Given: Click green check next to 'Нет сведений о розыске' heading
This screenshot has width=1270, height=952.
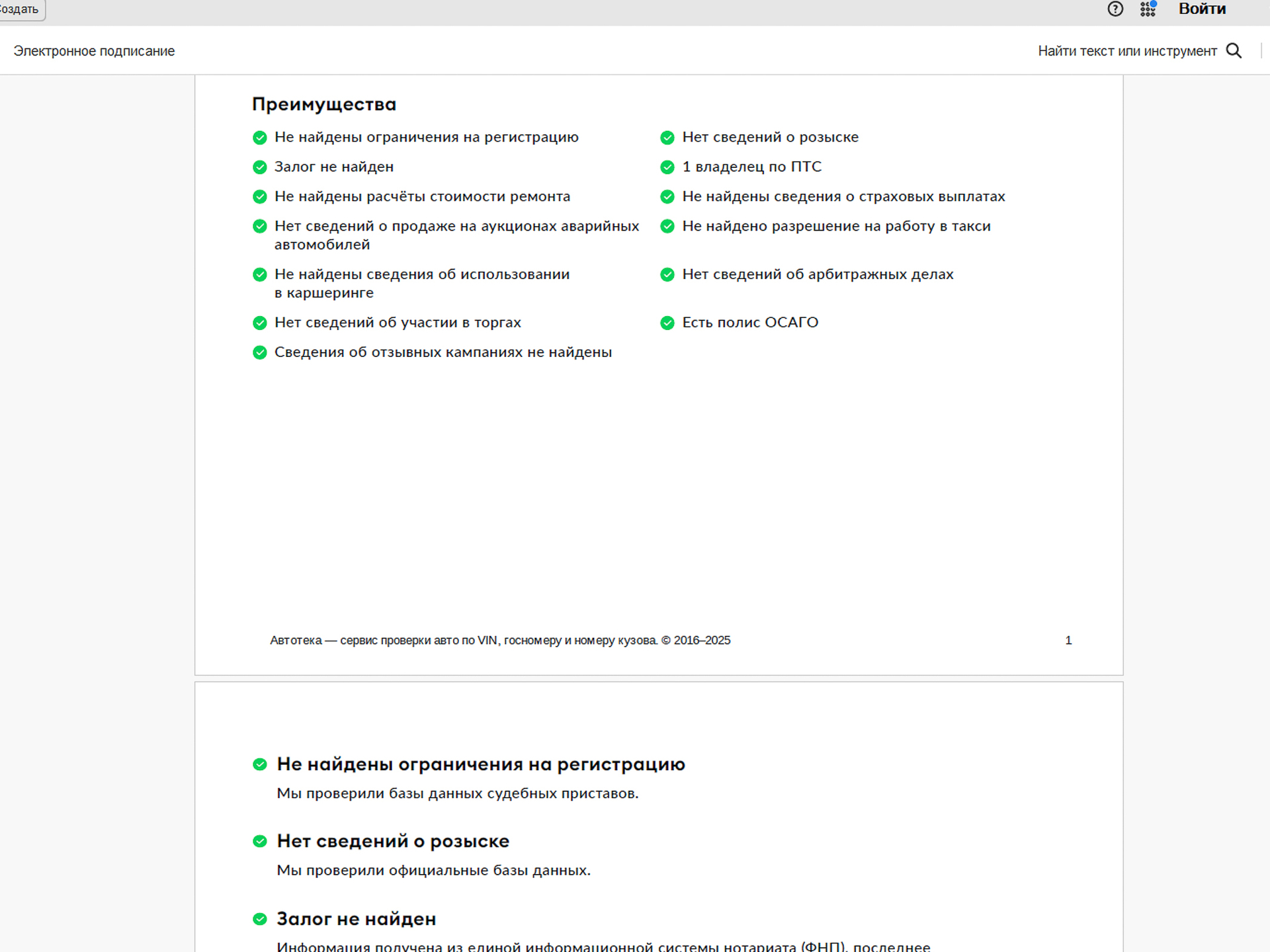Looking at the screenshot, I should tap(260, 842).
